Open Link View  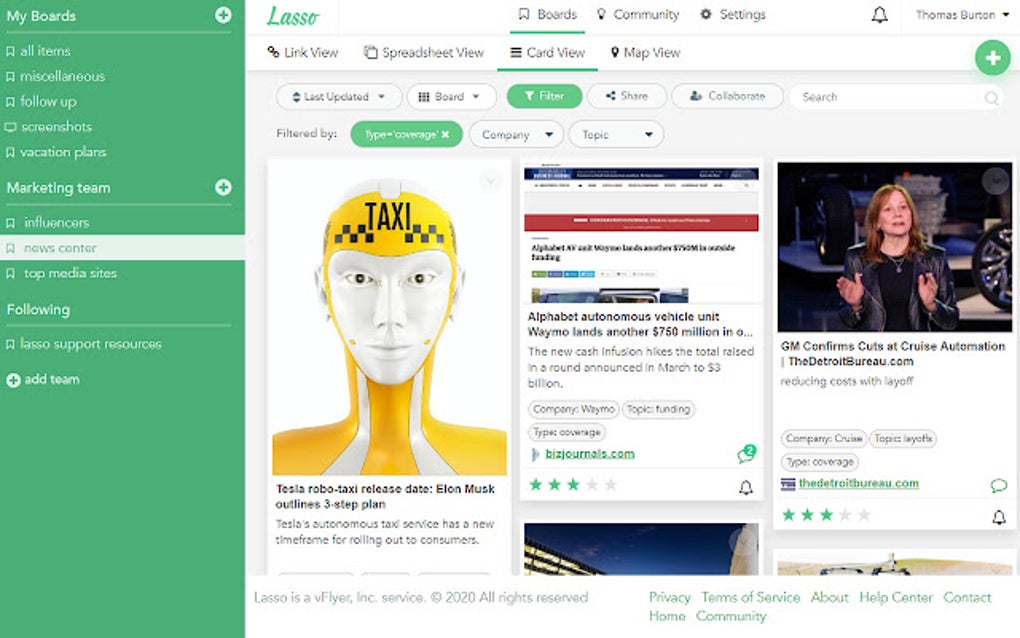(x=303, y=52)
